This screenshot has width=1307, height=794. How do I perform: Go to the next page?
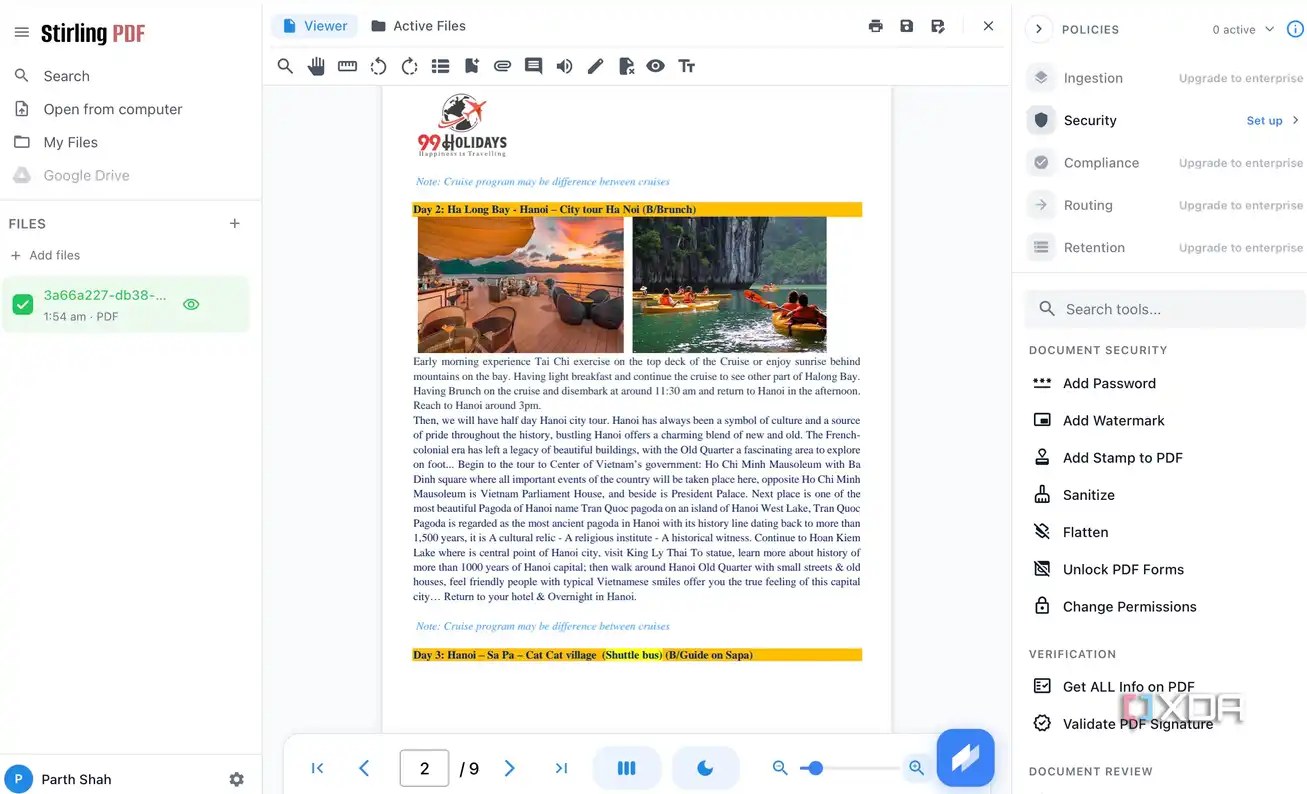(509, 768)
